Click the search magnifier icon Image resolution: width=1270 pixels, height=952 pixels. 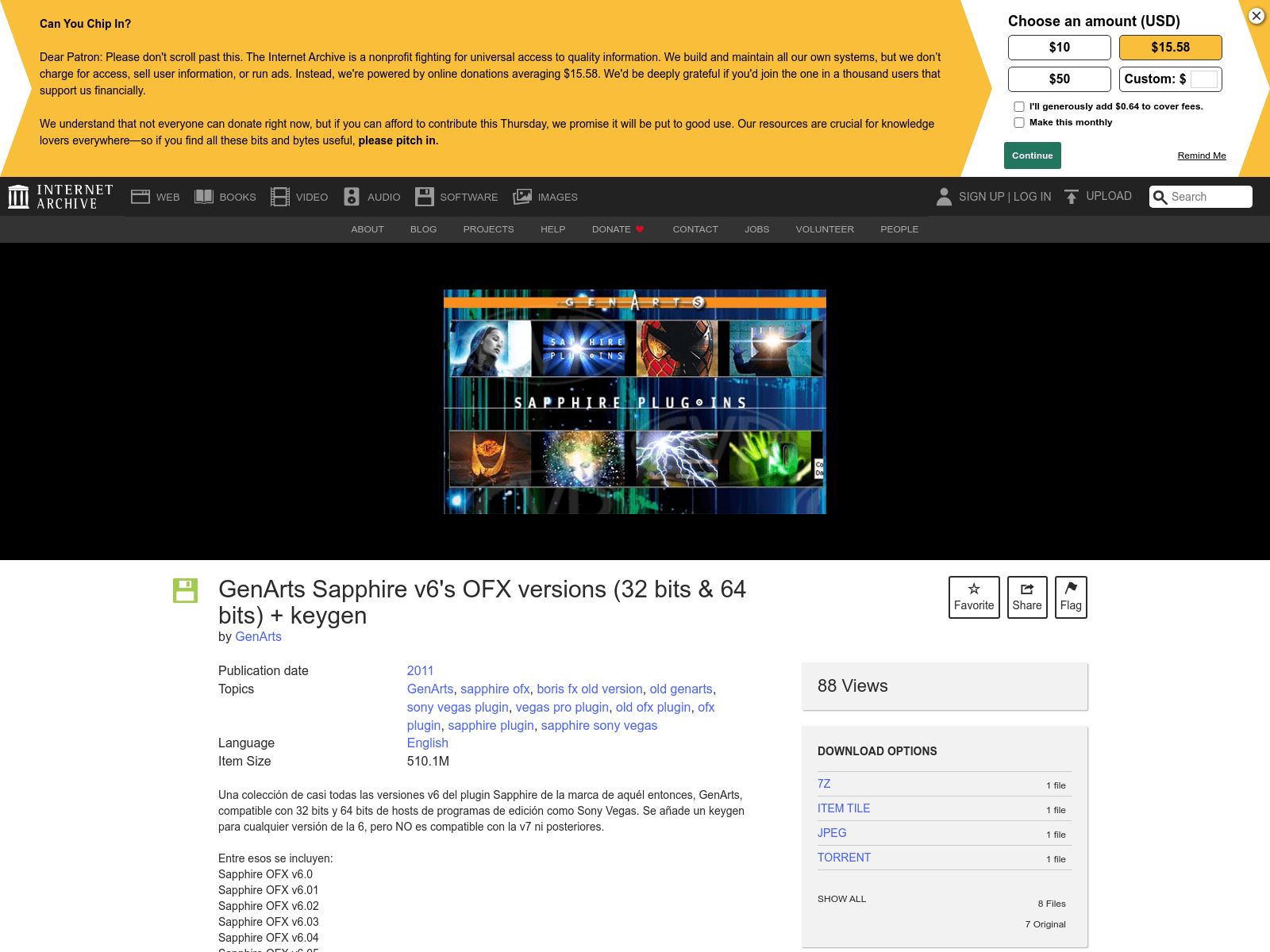(1160, 197)
